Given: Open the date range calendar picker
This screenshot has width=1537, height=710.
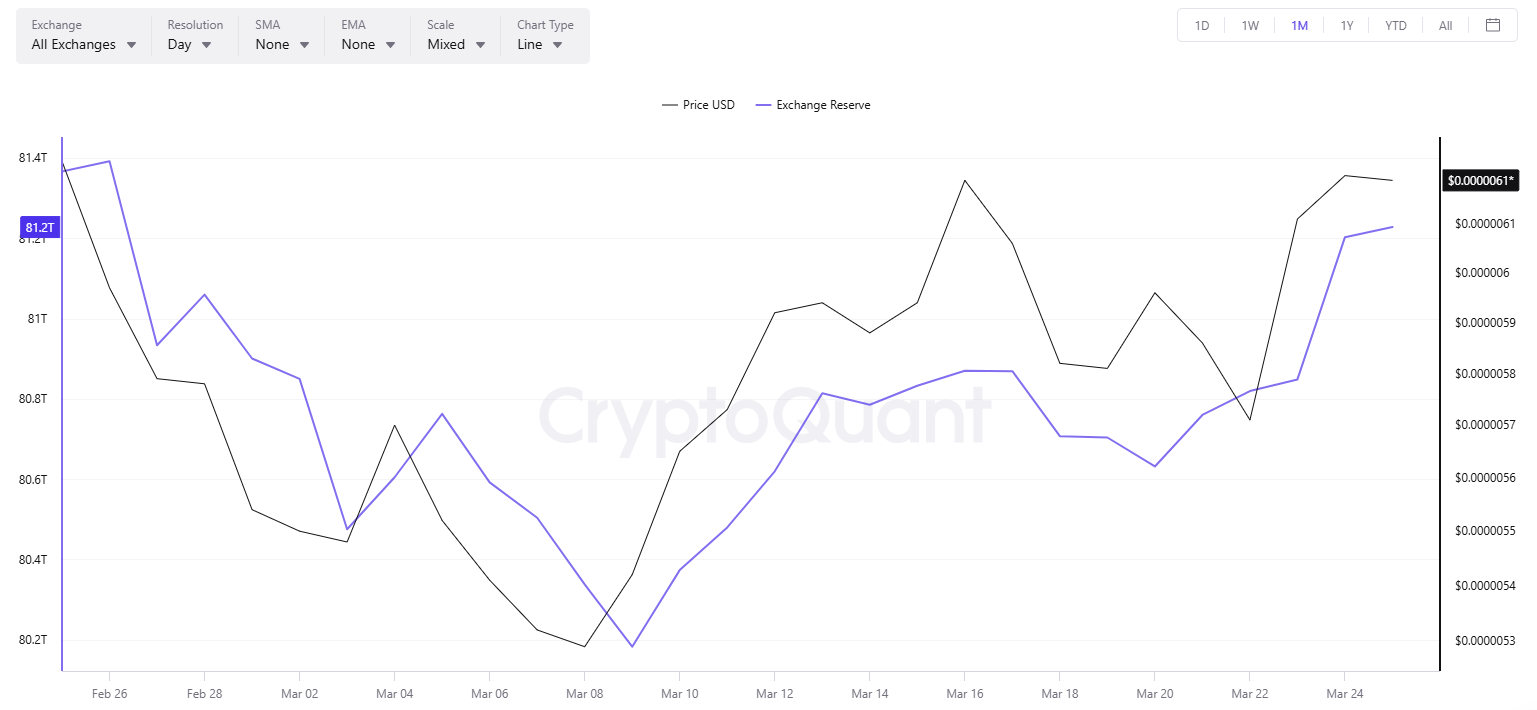Looking at the screenshot, I should [1494, 25].
